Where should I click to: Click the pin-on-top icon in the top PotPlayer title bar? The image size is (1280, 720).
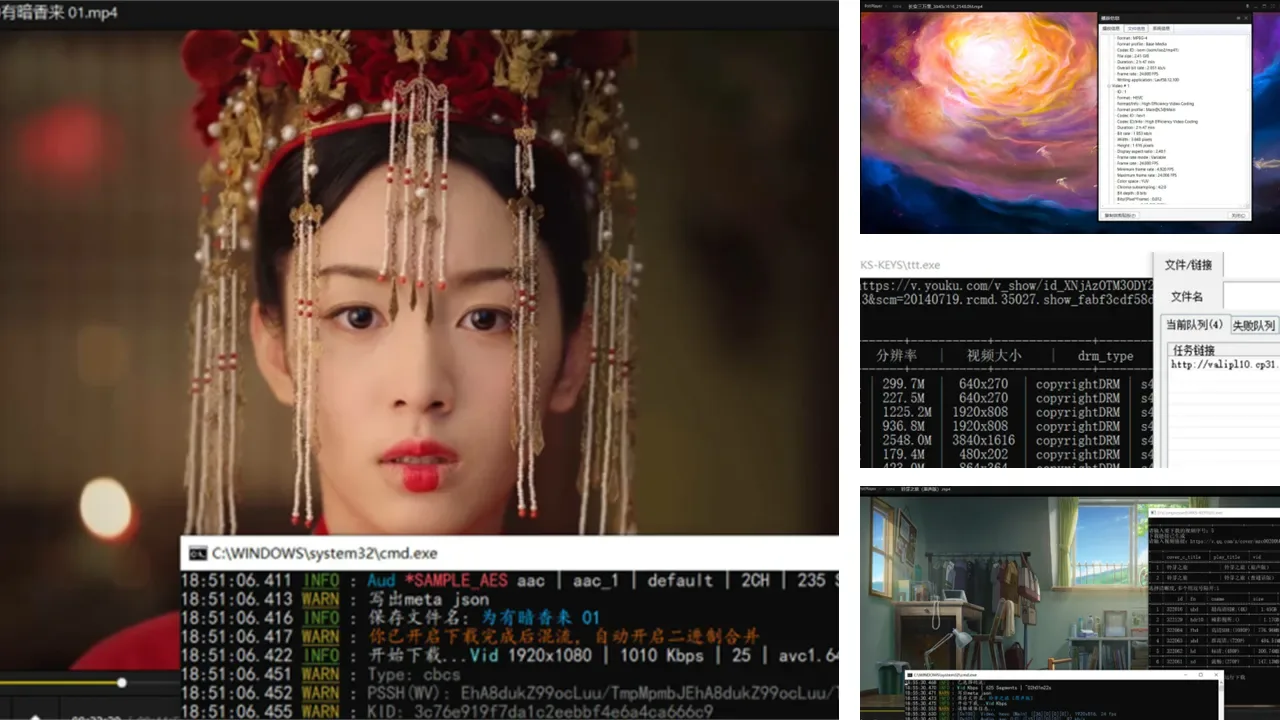point(1247,6)
